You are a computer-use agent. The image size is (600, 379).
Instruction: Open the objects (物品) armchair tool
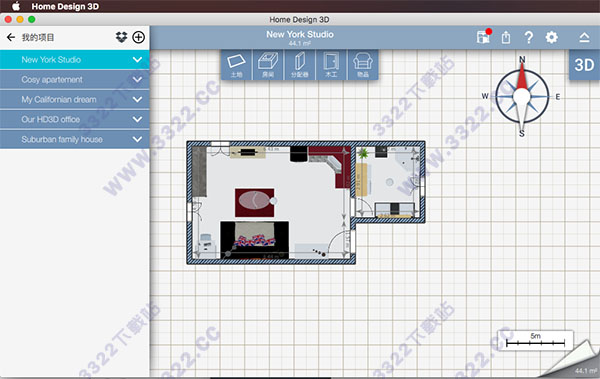(363, 65)
